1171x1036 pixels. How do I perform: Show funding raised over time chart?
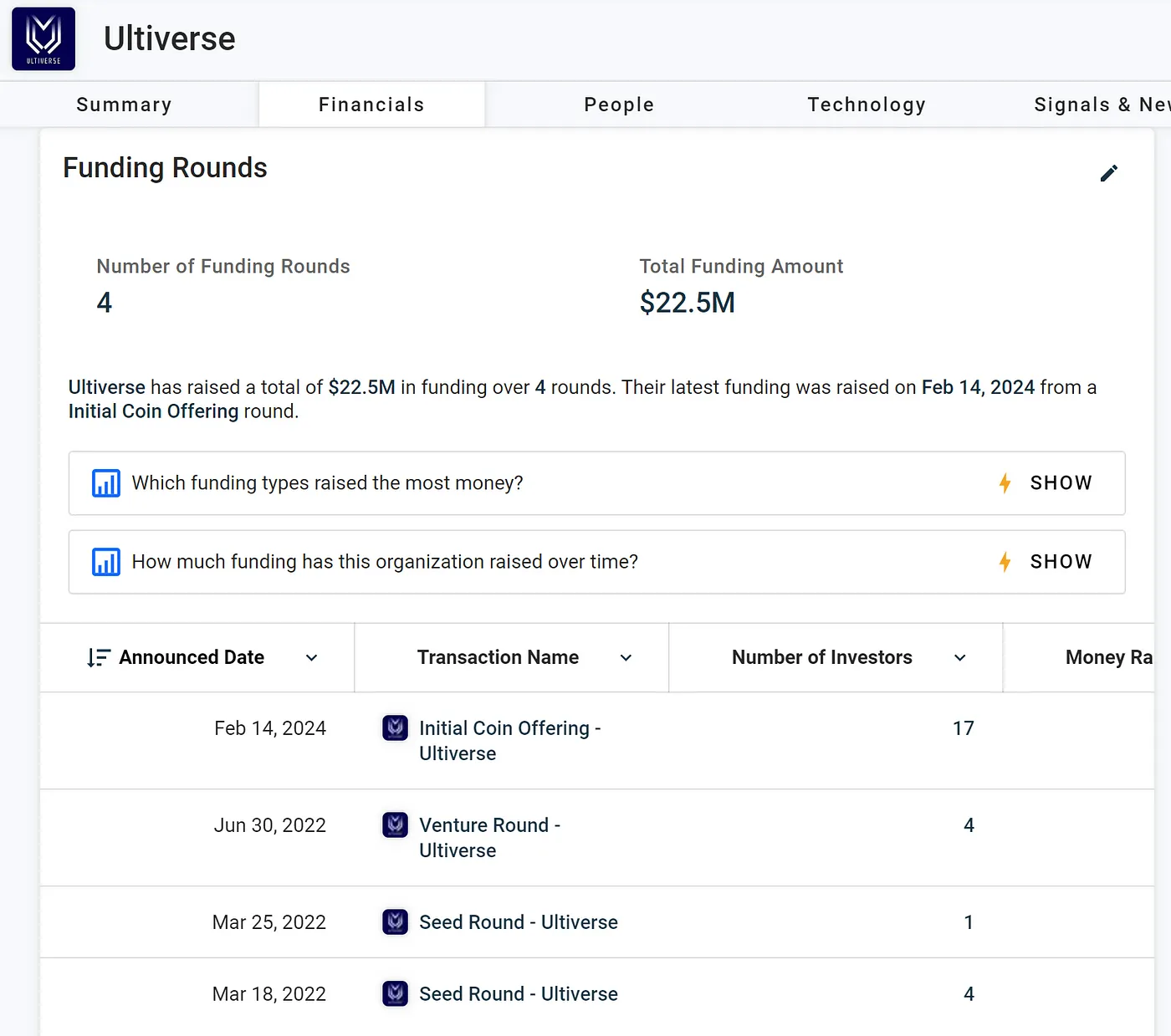(1061, 562)
